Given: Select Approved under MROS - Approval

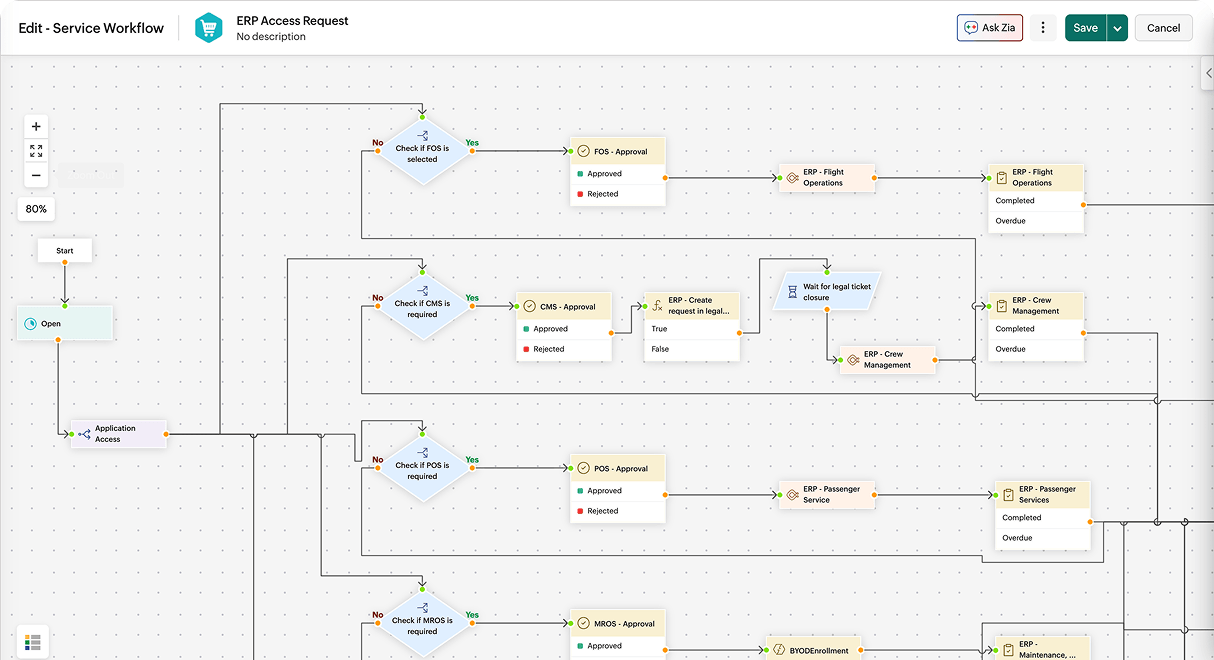Looking at the screenshot, I should (617, 646).
